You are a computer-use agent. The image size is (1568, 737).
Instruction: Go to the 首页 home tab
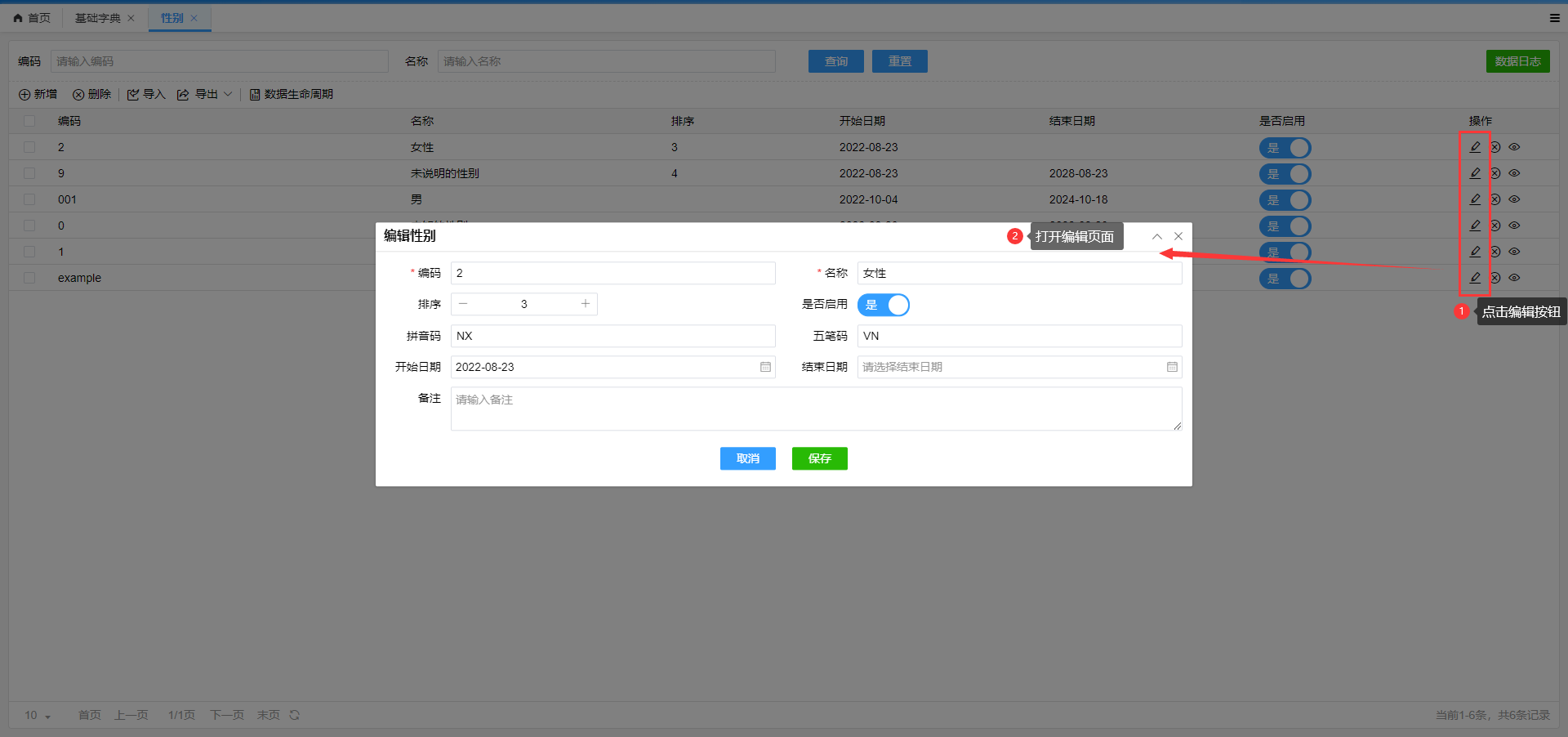tap(33, 18)
